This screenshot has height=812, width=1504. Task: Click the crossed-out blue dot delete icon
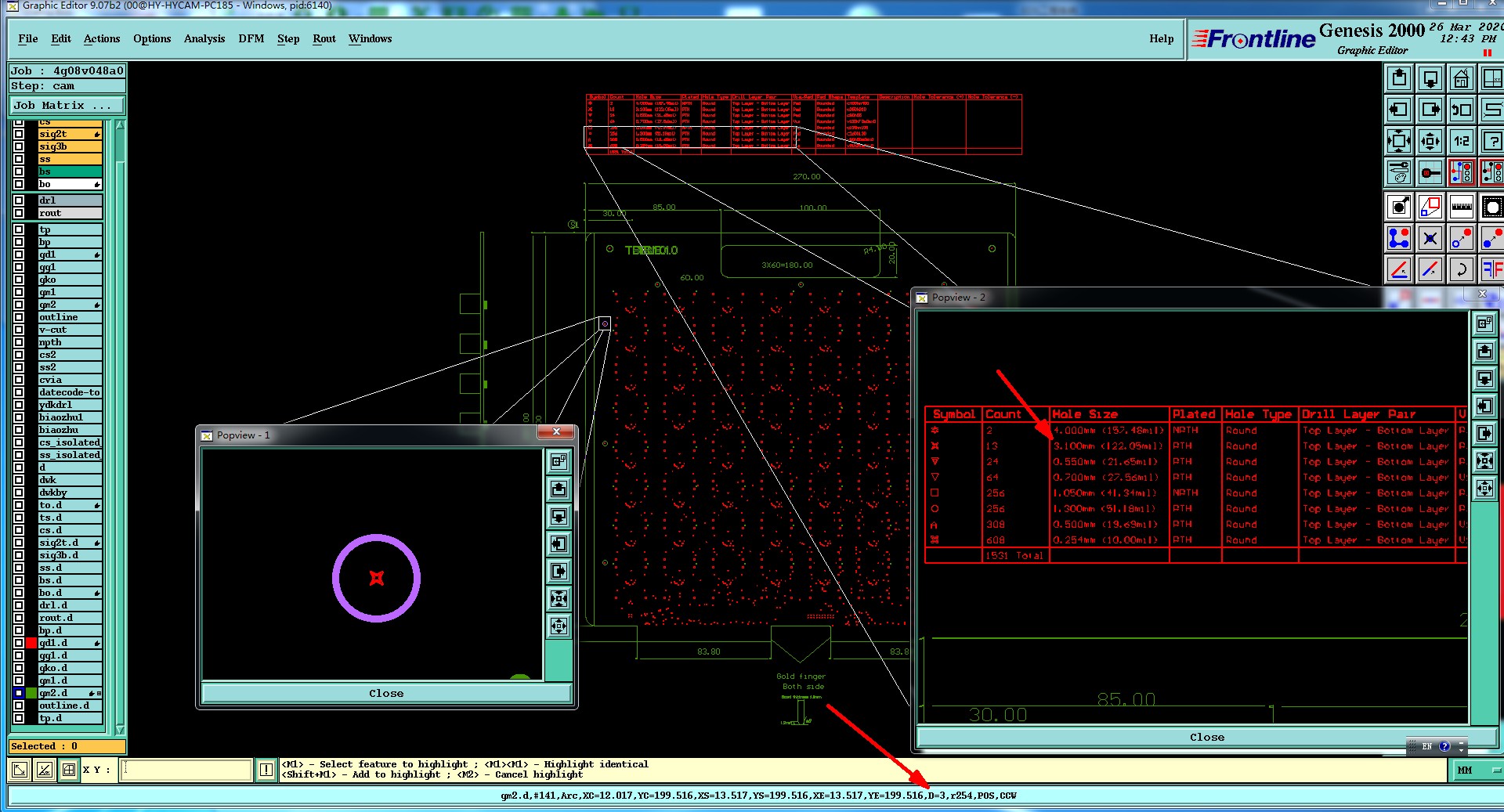(1430, 238)
